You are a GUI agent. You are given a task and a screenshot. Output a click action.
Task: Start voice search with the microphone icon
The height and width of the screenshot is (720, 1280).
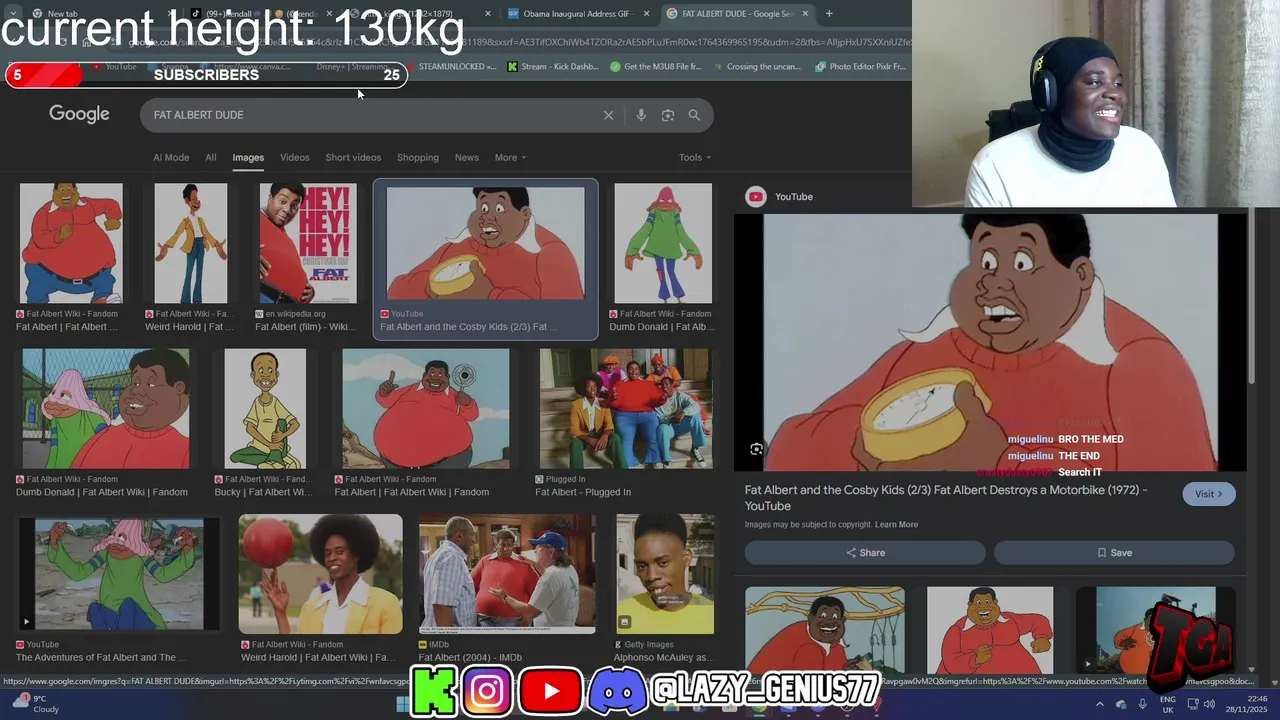coord(641,115)
